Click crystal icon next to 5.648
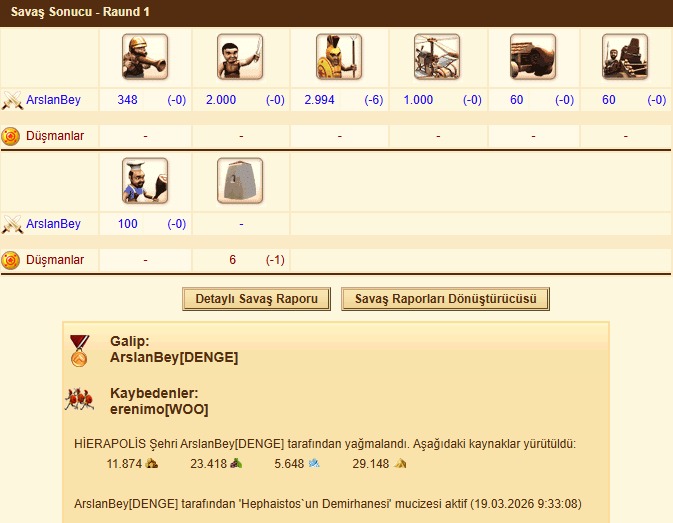 tap(314, 463)
